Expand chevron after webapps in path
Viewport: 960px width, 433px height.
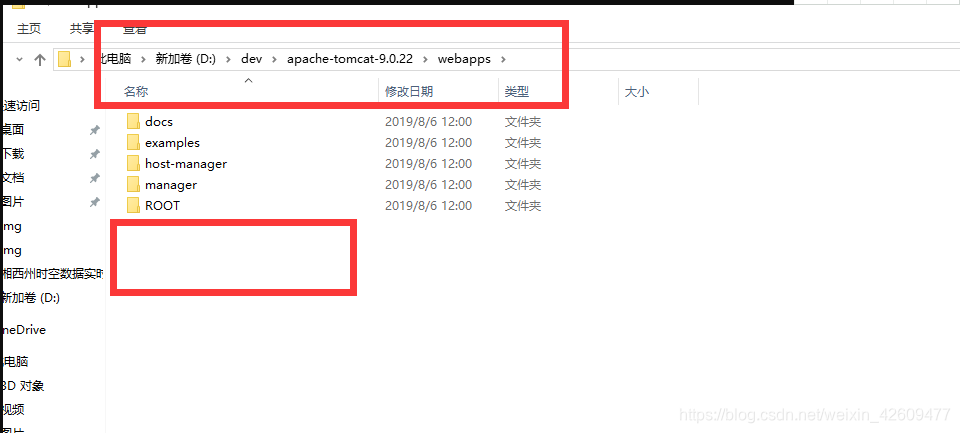click(504, 59)
